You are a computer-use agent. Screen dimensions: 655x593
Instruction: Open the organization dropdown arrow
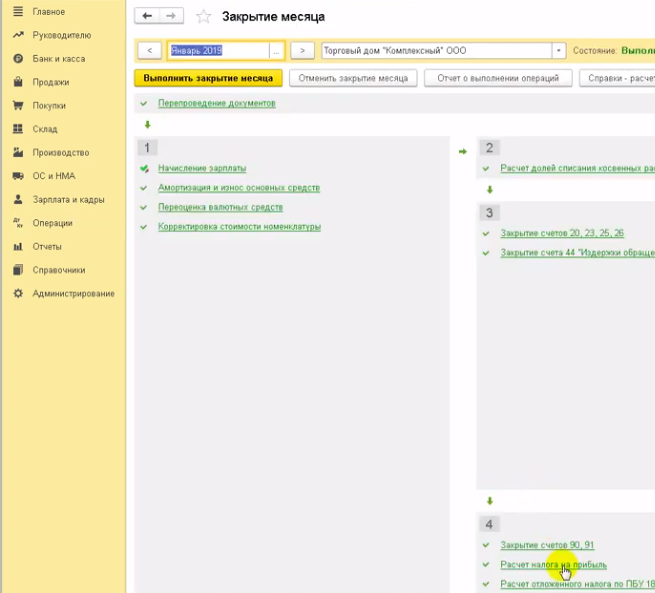click(558, 51)
